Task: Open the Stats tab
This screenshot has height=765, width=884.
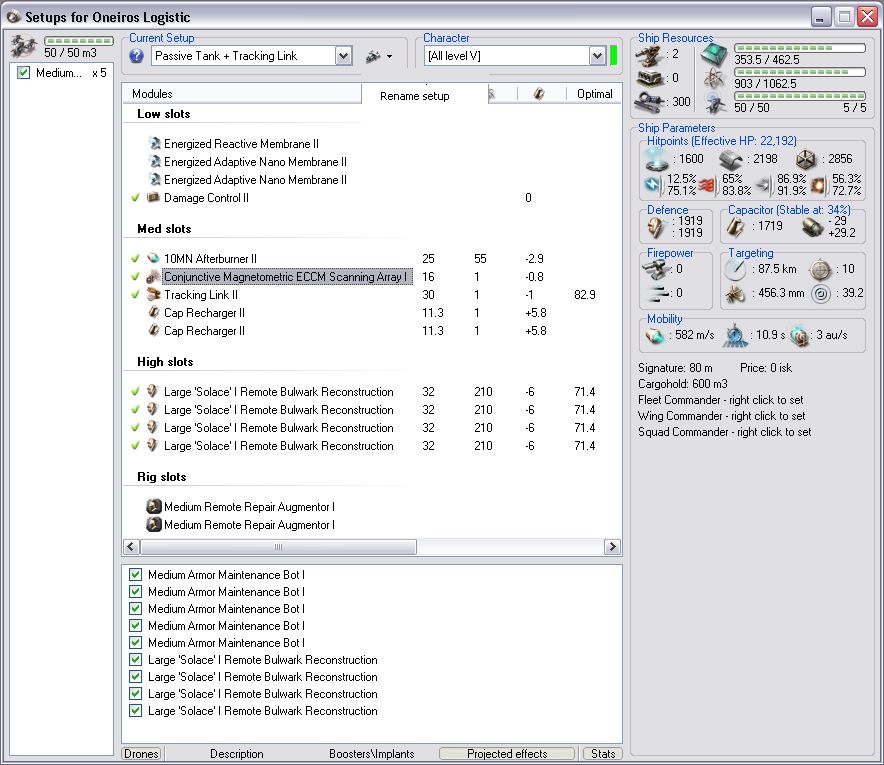Action: click(x=603, y=754)
